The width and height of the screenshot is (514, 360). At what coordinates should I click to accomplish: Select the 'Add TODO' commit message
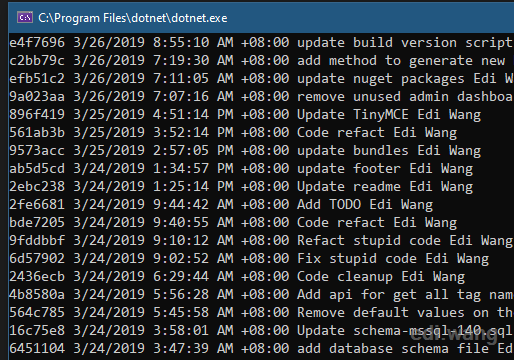pos(329,205)
